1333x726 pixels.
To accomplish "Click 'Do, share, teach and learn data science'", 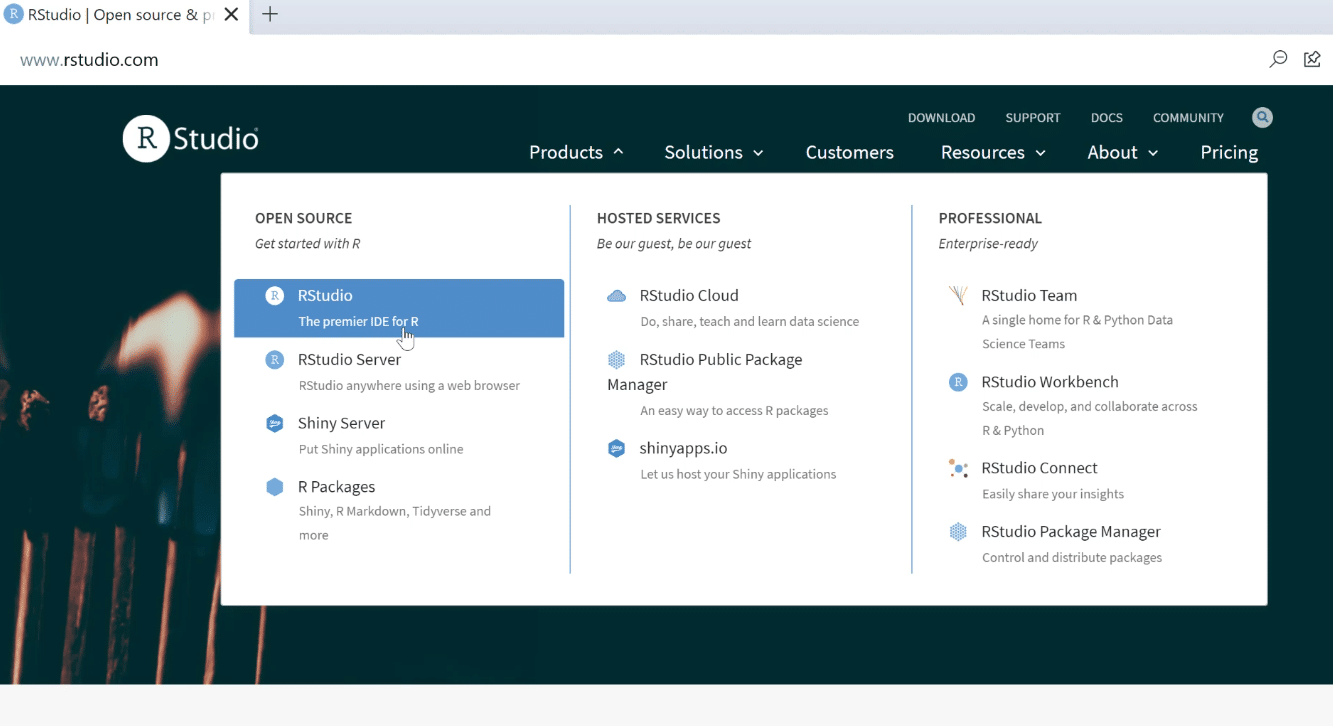I will (x=750, y=322).
